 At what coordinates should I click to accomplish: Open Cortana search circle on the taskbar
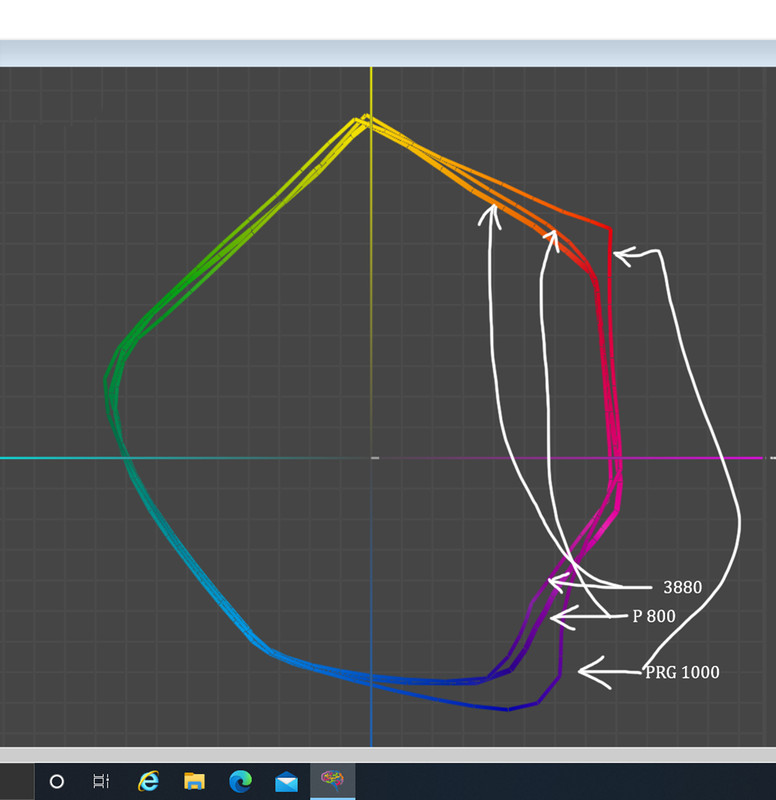click(x=57, y=781)
